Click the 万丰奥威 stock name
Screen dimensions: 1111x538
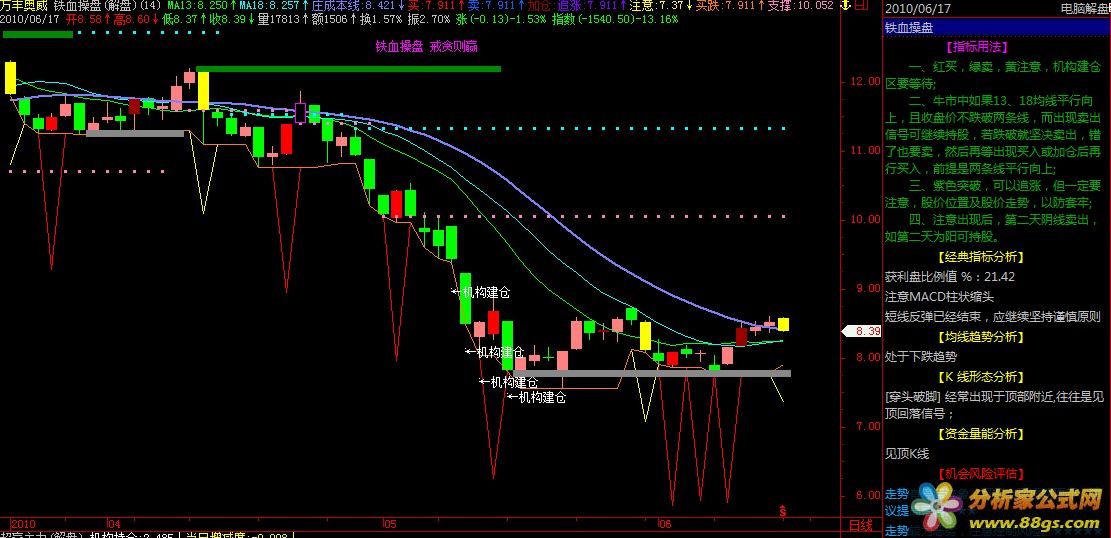tap(24, 6)
